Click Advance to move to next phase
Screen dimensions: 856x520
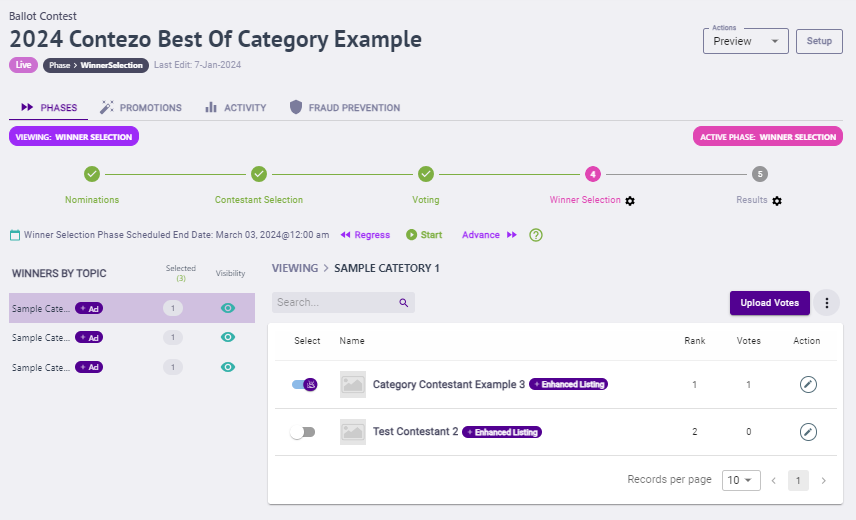tap(489, 235)
